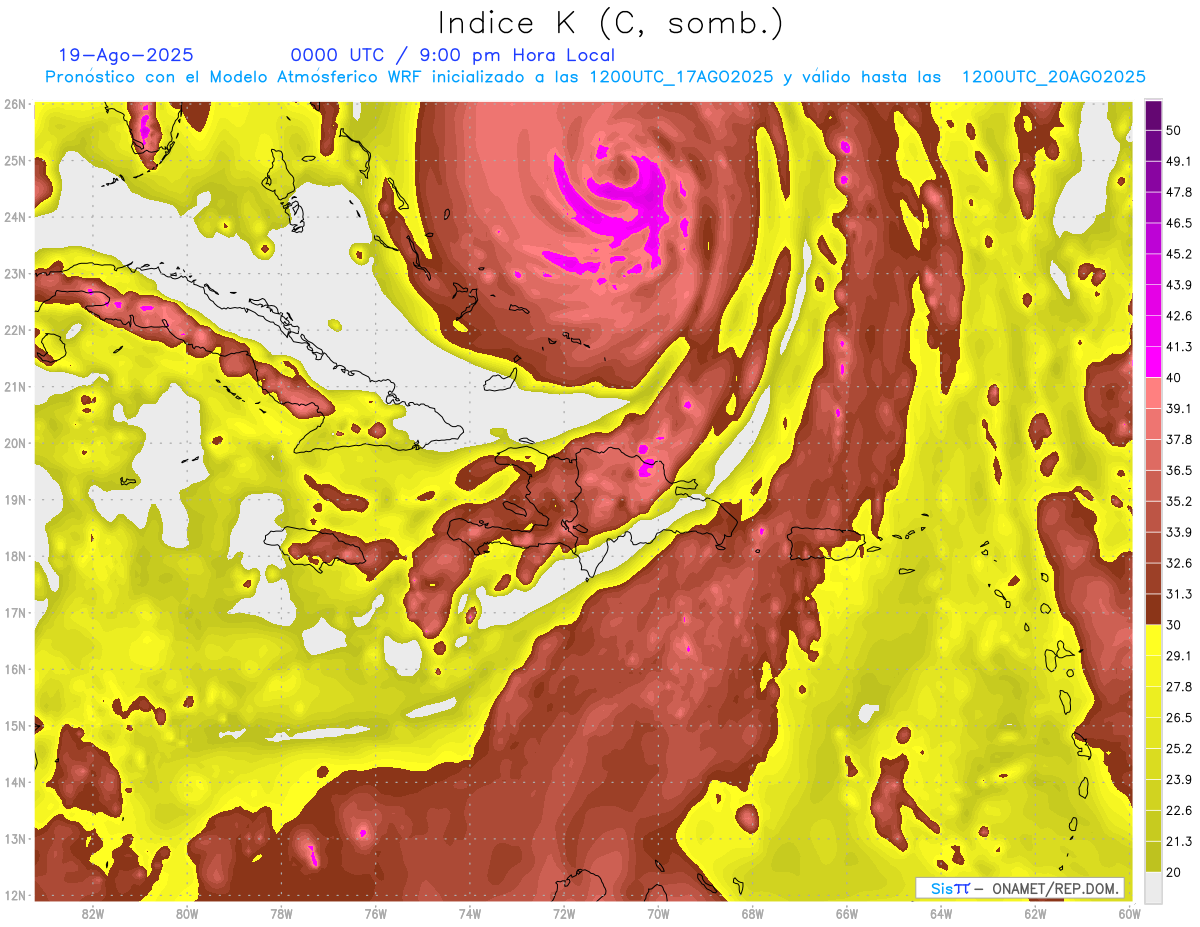Select the dark brown swatch between 30 and 31.3
1200x927 pixels.
[x=1153, y=610]
